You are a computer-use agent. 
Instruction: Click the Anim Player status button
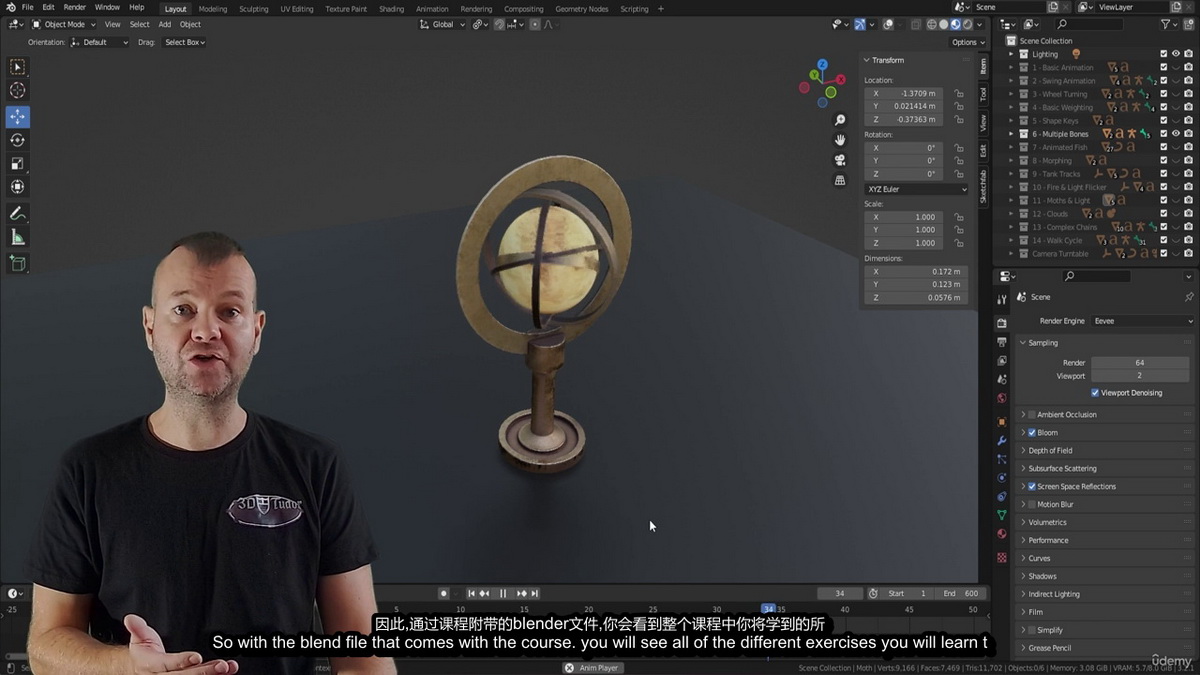pyautogui.click(x=592, y=668)
